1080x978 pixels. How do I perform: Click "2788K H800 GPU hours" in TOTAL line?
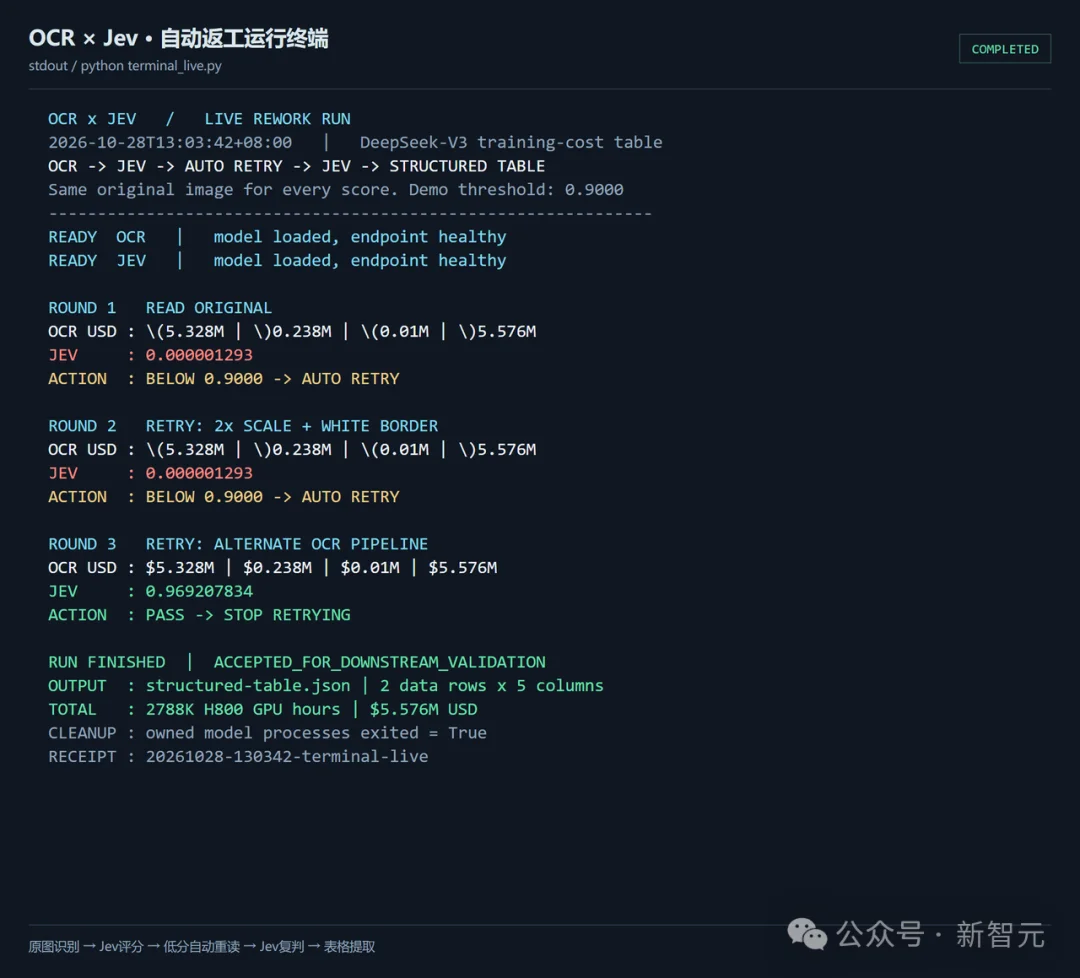click(243, 709)
